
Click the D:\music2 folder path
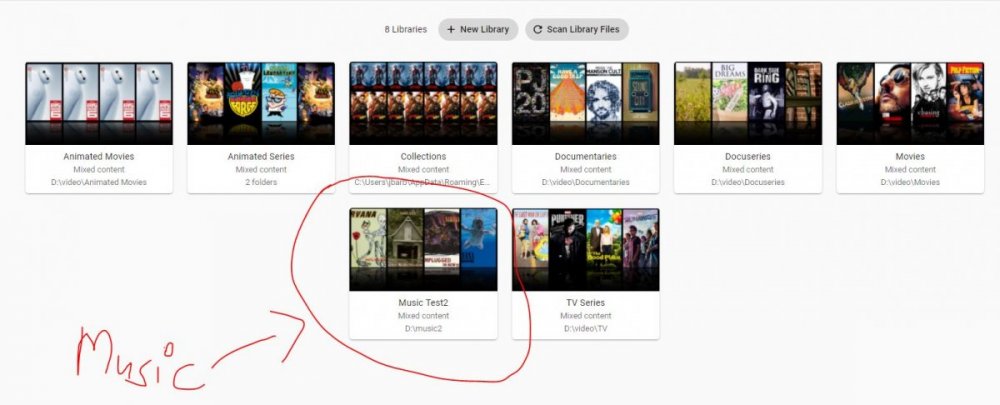423,329
